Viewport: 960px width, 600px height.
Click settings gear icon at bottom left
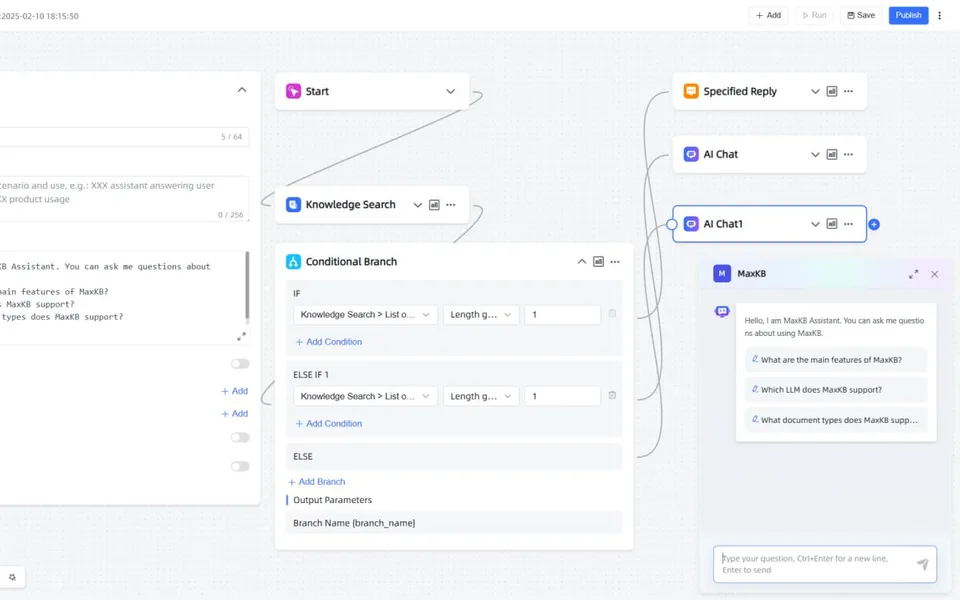[12, 577]
